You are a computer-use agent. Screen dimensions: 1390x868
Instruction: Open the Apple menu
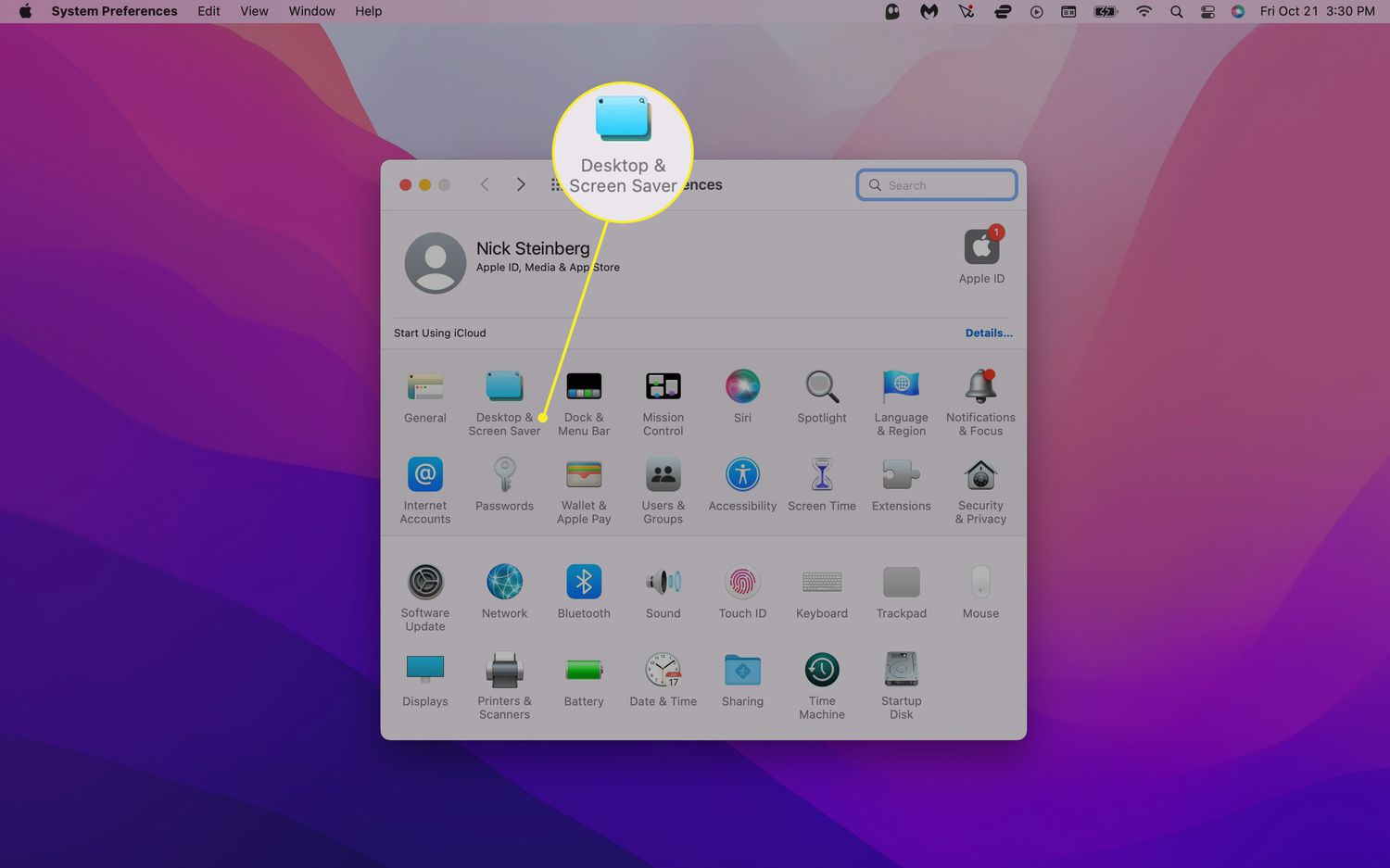coord(25,11)
